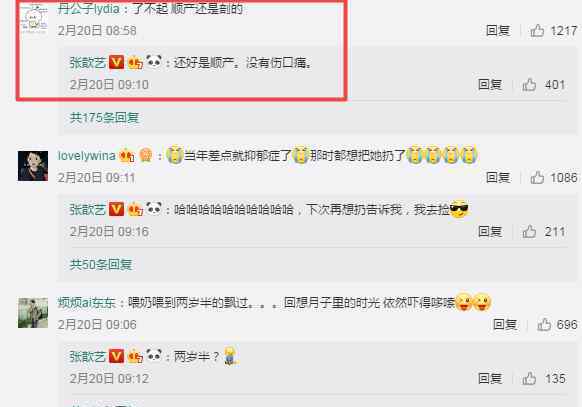Open lovelywina's profile from username link

pos(87,156)
